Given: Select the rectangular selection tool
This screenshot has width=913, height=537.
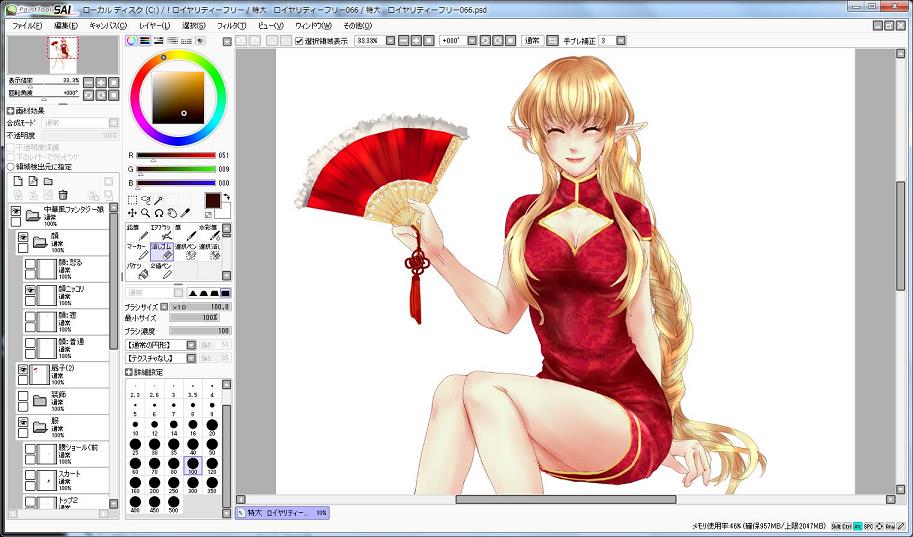Looking at the screenshot, I should point(133,200).
